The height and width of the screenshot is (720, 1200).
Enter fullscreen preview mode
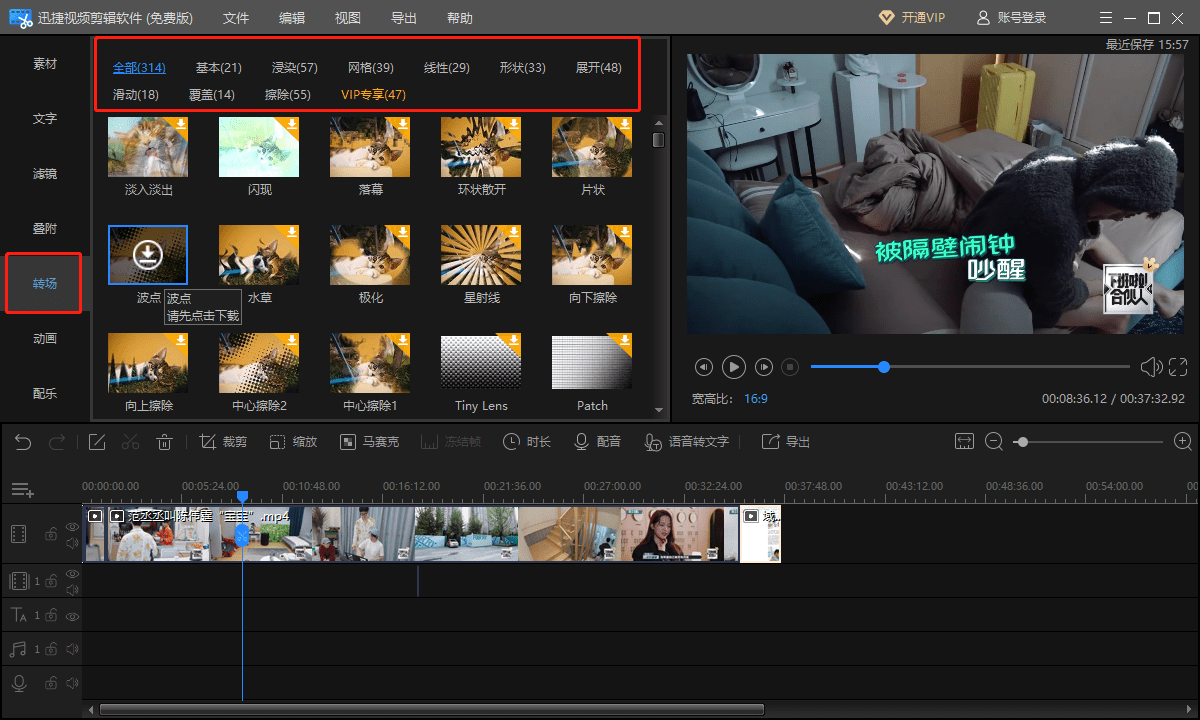[x=1178, y=367]
